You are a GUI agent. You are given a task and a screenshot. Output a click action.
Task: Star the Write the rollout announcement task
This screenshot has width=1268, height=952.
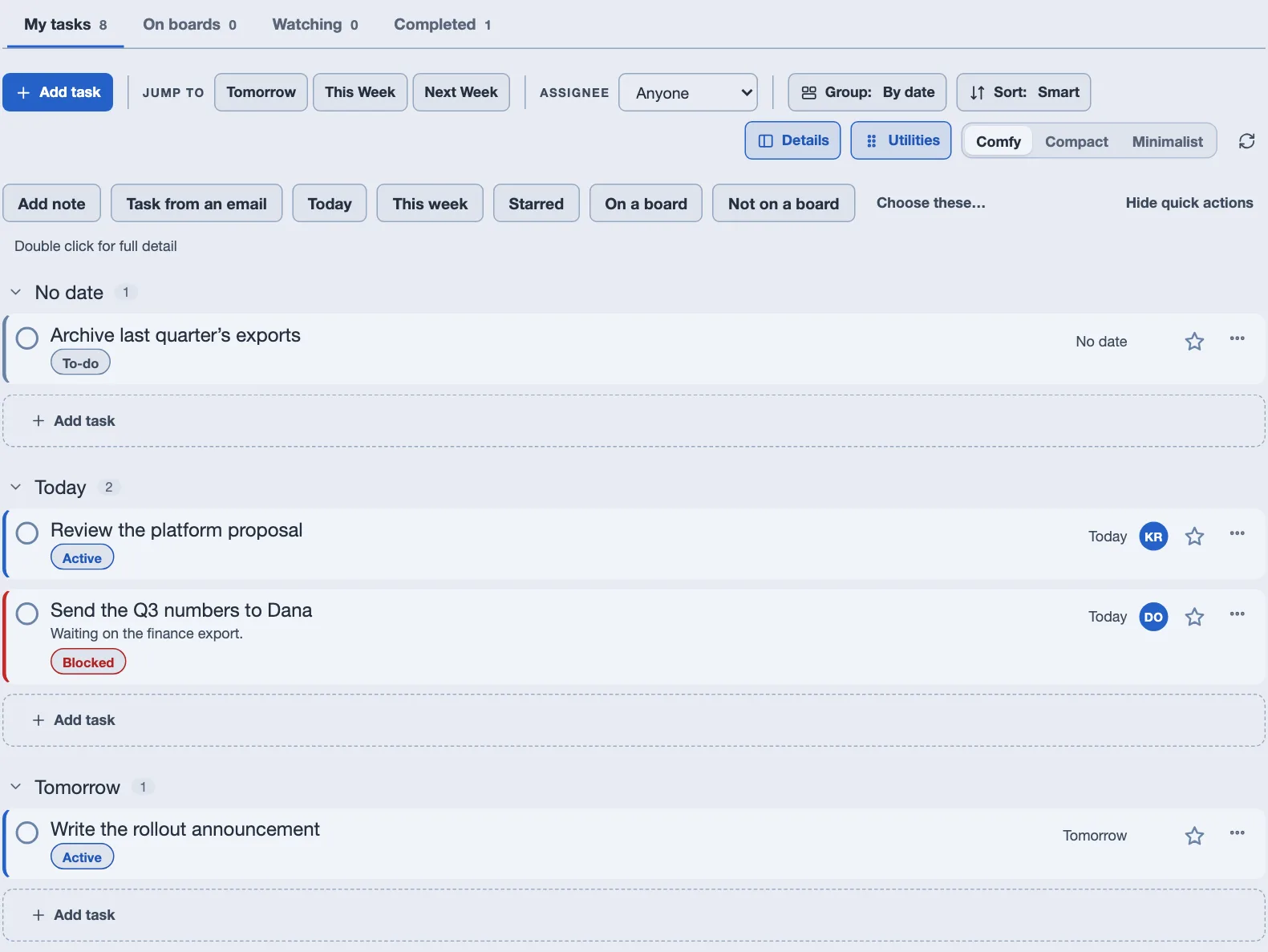click(1194, 836)
